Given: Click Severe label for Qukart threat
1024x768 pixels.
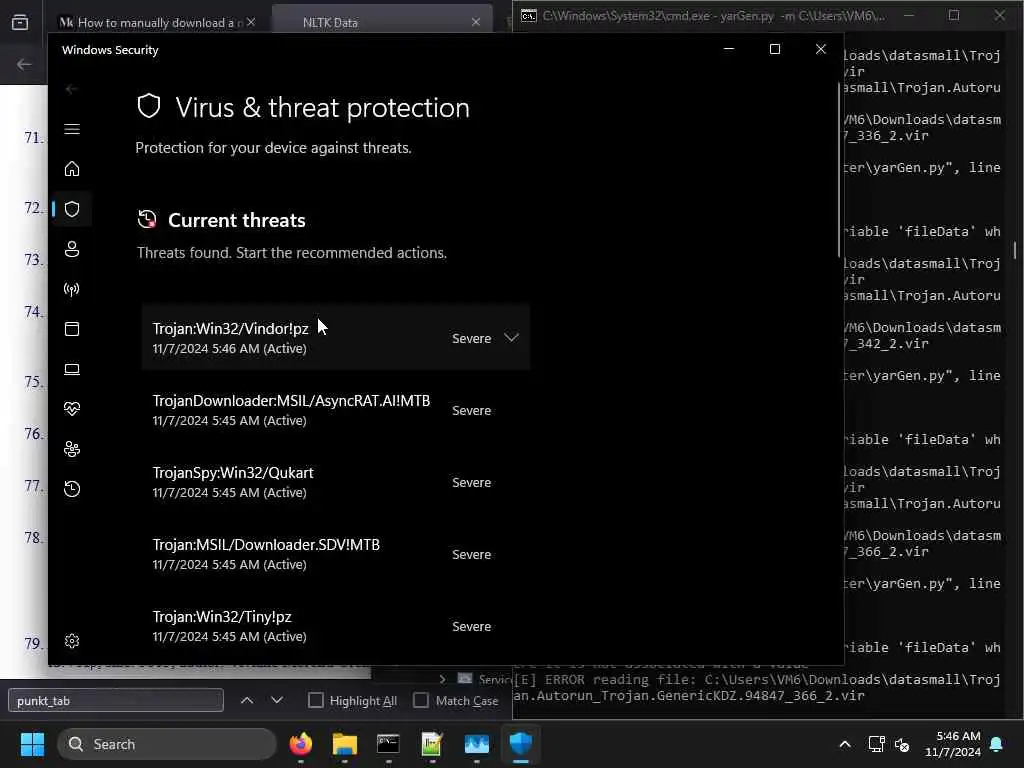Looking at the screenshot, I should 472,482.
